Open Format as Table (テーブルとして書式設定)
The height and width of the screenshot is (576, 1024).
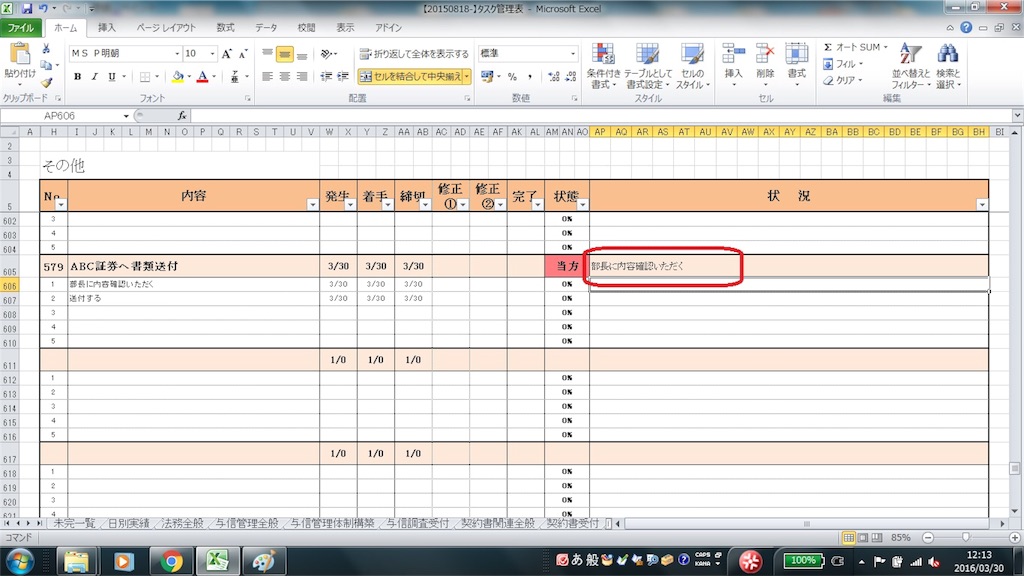click(647, 65)
